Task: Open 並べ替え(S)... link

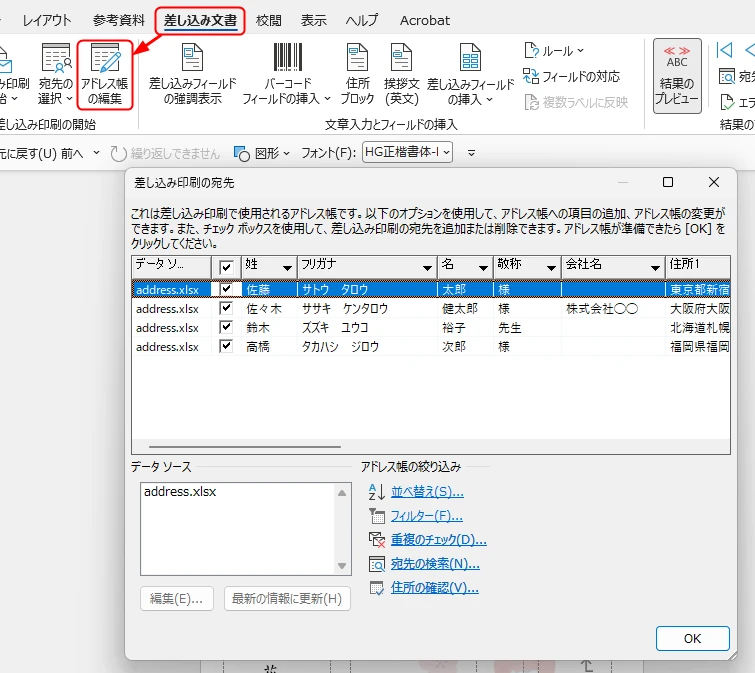Action: 427,492
